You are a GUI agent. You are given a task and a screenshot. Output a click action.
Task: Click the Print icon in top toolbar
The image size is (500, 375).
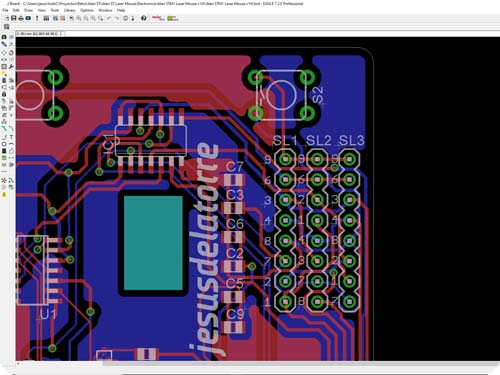[21, 18]
